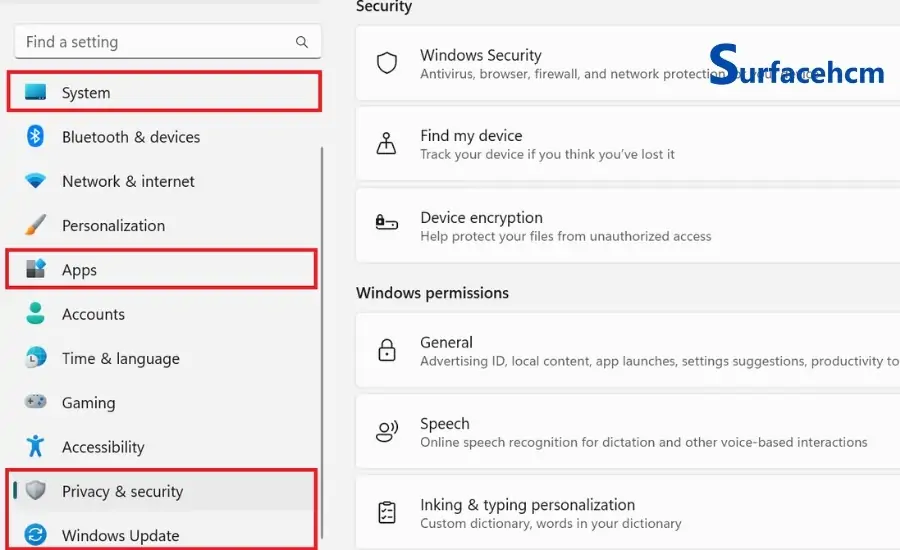The image size is (900, 550).
Task: Open the Apps settings category
Action: point(162,269)
